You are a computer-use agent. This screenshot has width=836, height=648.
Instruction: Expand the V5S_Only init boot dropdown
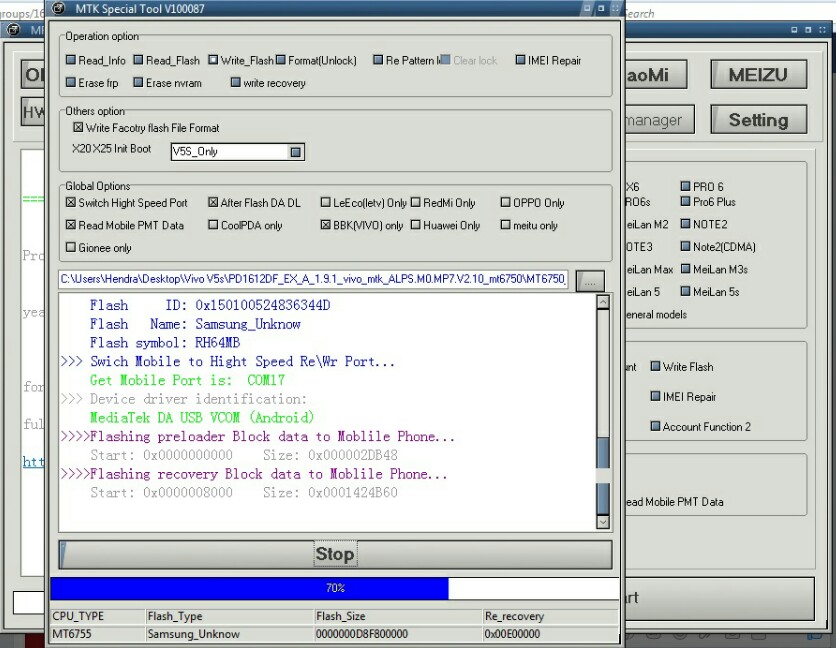295,152
